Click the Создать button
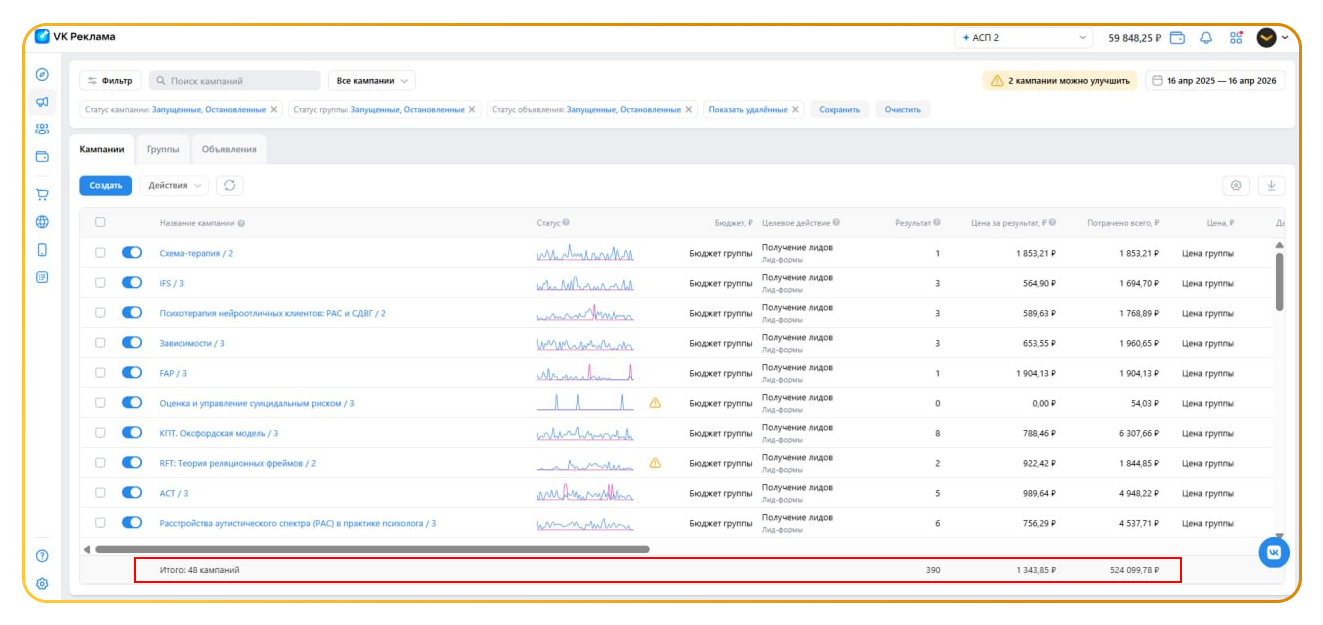 coord(105,185)
